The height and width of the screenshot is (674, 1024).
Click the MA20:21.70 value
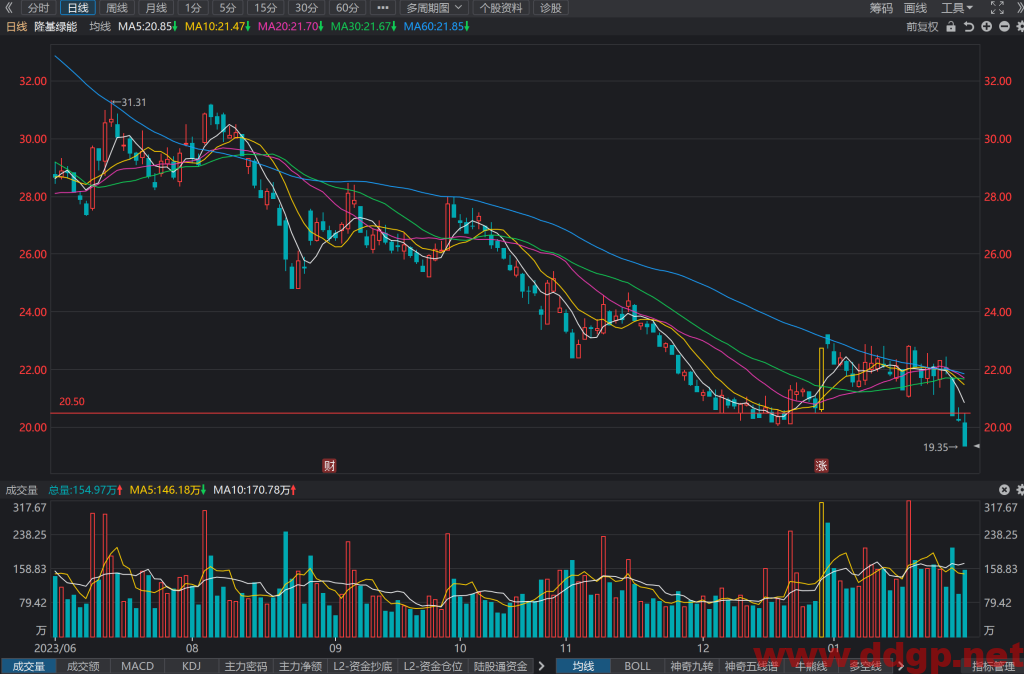pyautogui.click(x=291, y=27)
